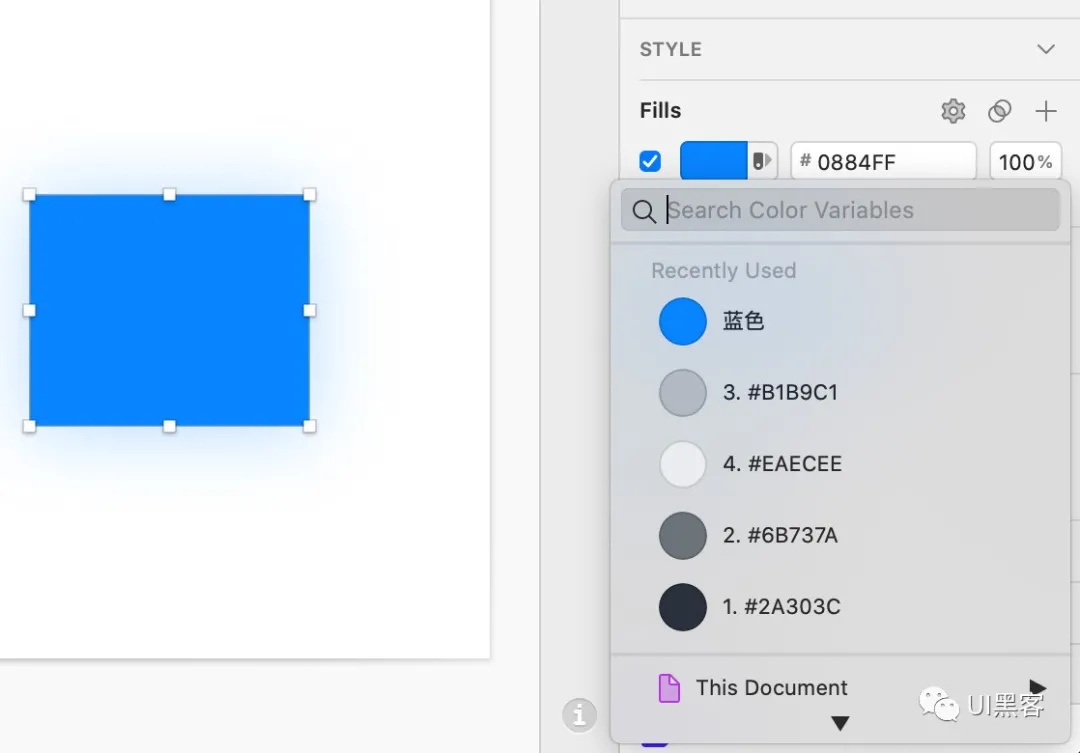Click the blend mode overlapping circles icon

click(x=999, y=111)
